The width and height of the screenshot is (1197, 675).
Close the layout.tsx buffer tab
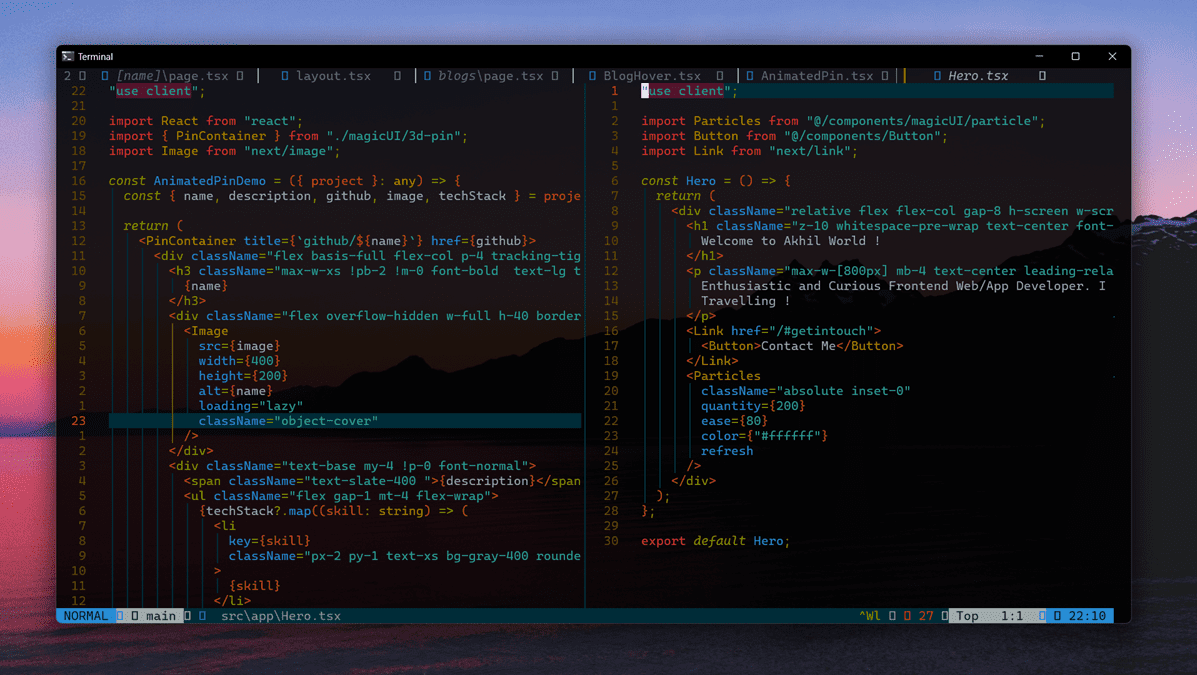(x=397, y=76)
